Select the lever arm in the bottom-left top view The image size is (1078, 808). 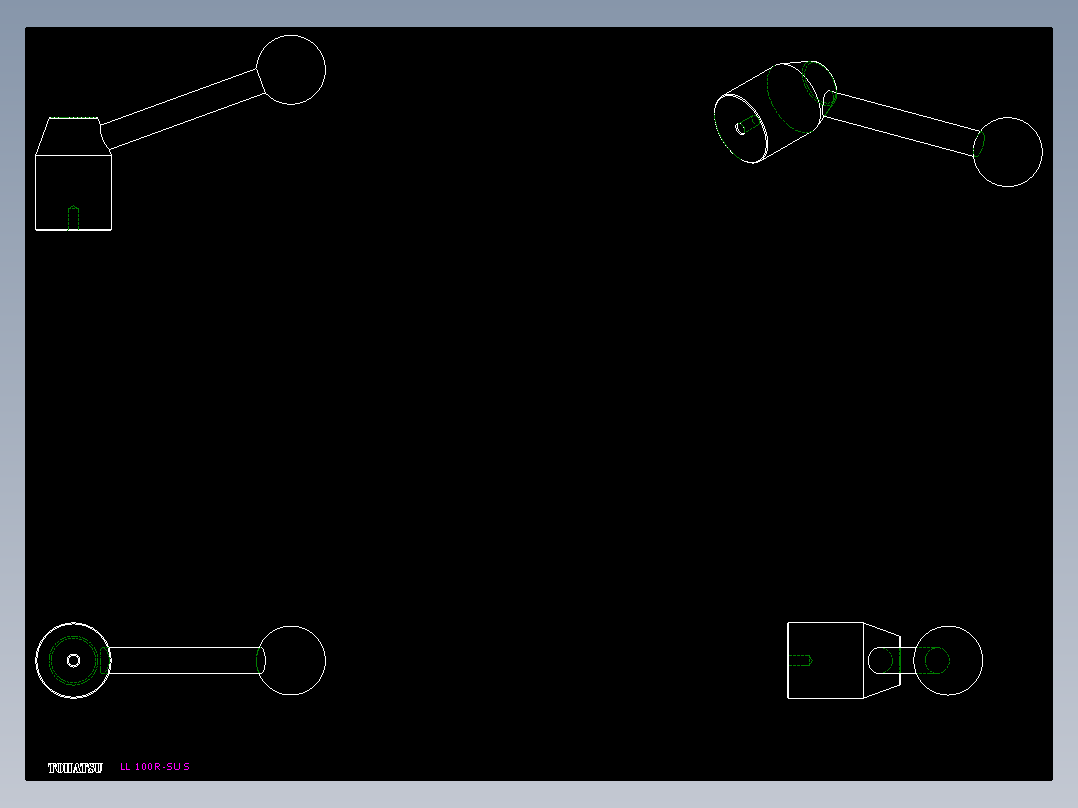[186, 660]
